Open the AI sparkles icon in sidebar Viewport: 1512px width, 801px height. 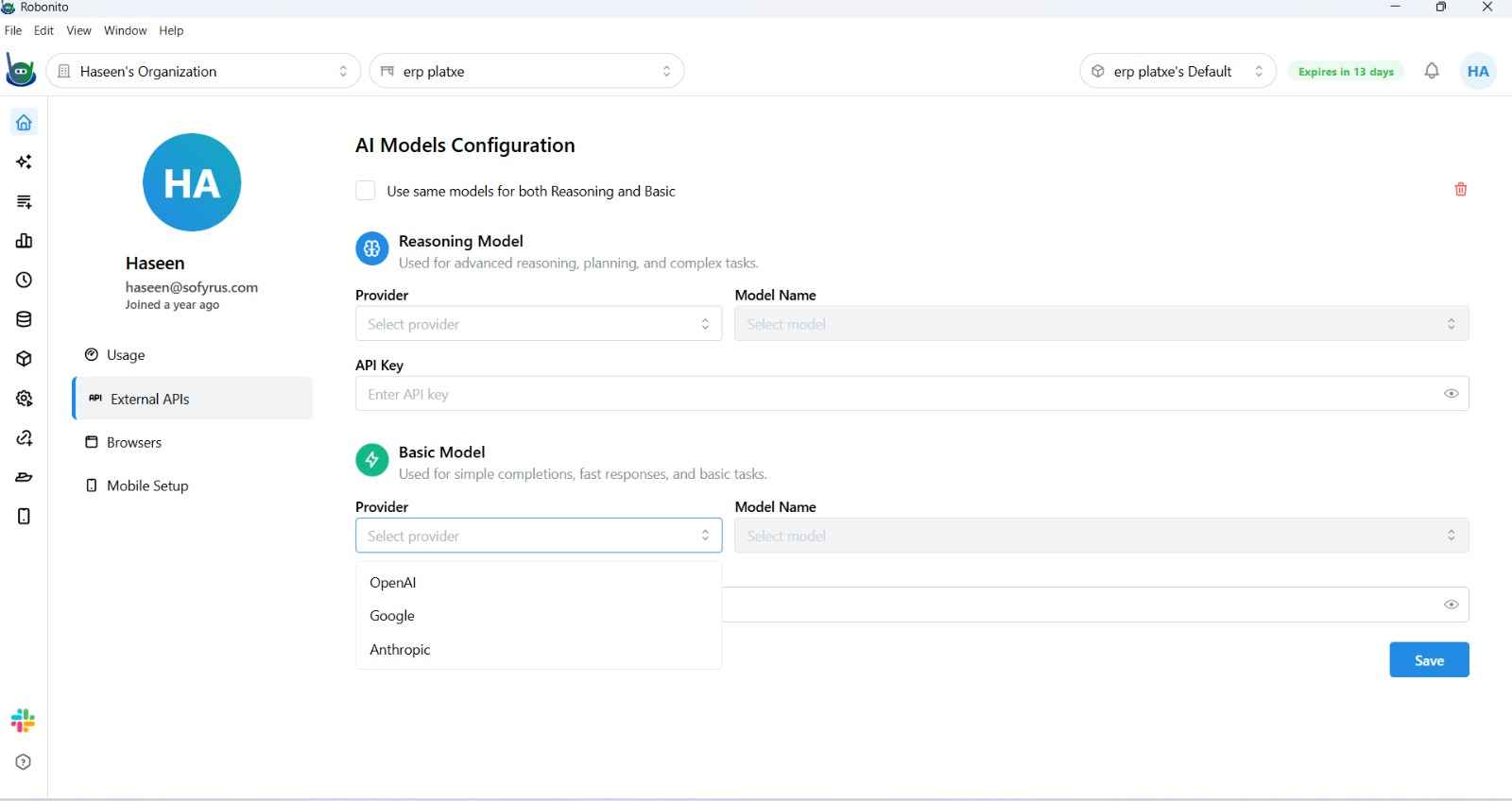click(x=24, y=162)
